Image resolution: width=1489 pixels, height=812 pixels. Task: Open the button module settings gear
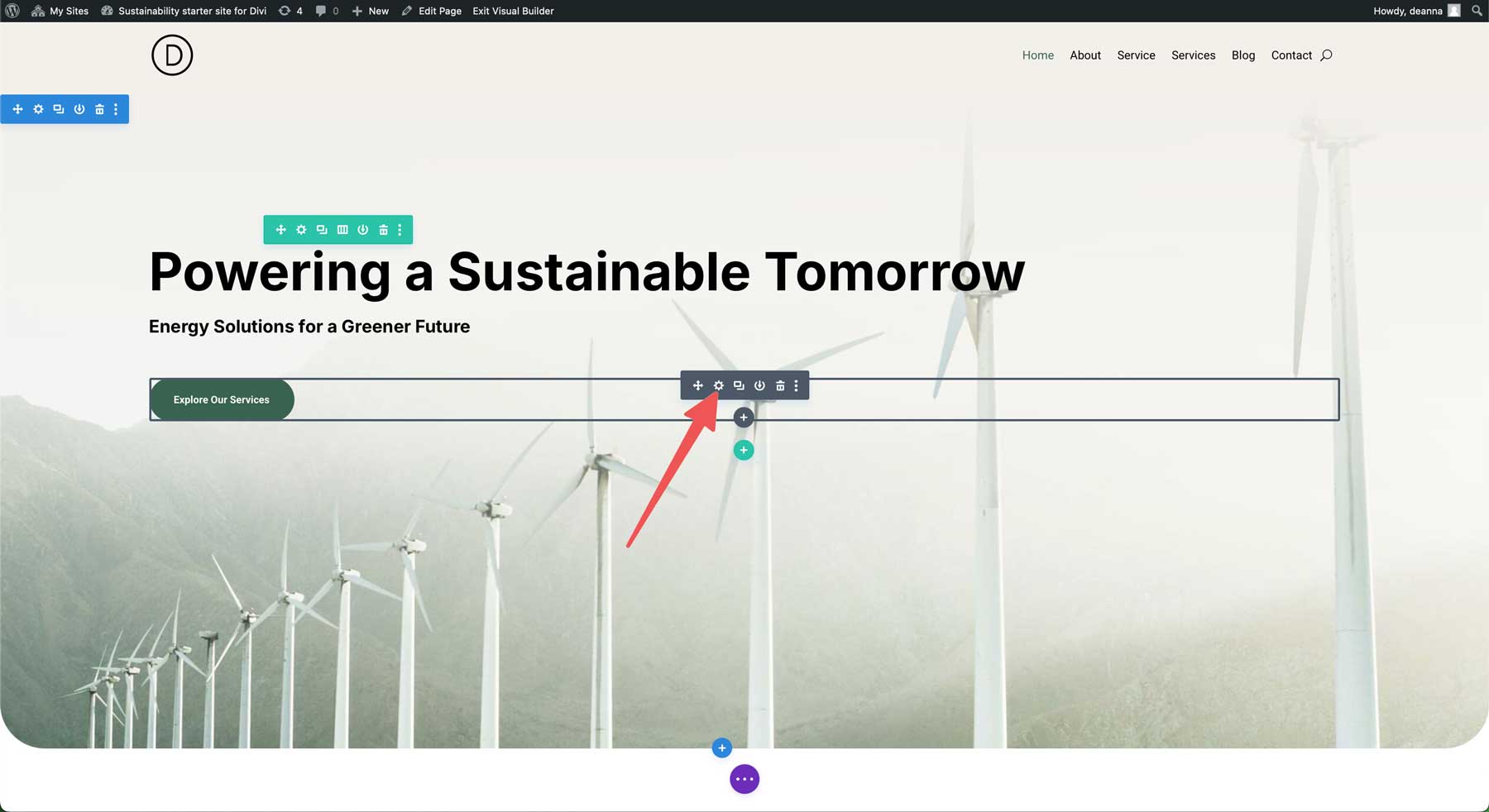718,385
